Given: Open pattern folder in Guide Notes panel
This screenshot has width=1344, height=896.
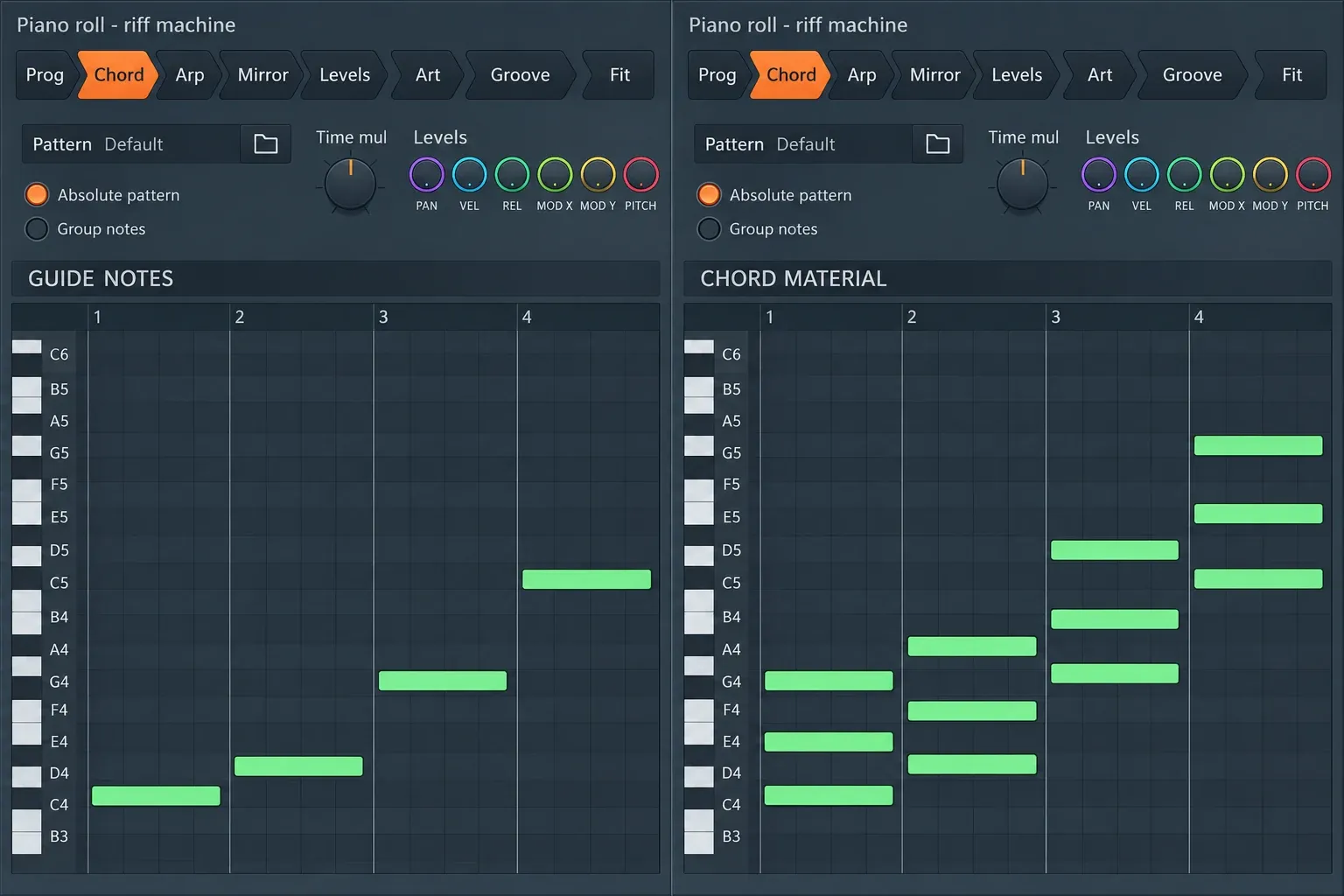Looking at the screenshot, I should tap(266, 143).
